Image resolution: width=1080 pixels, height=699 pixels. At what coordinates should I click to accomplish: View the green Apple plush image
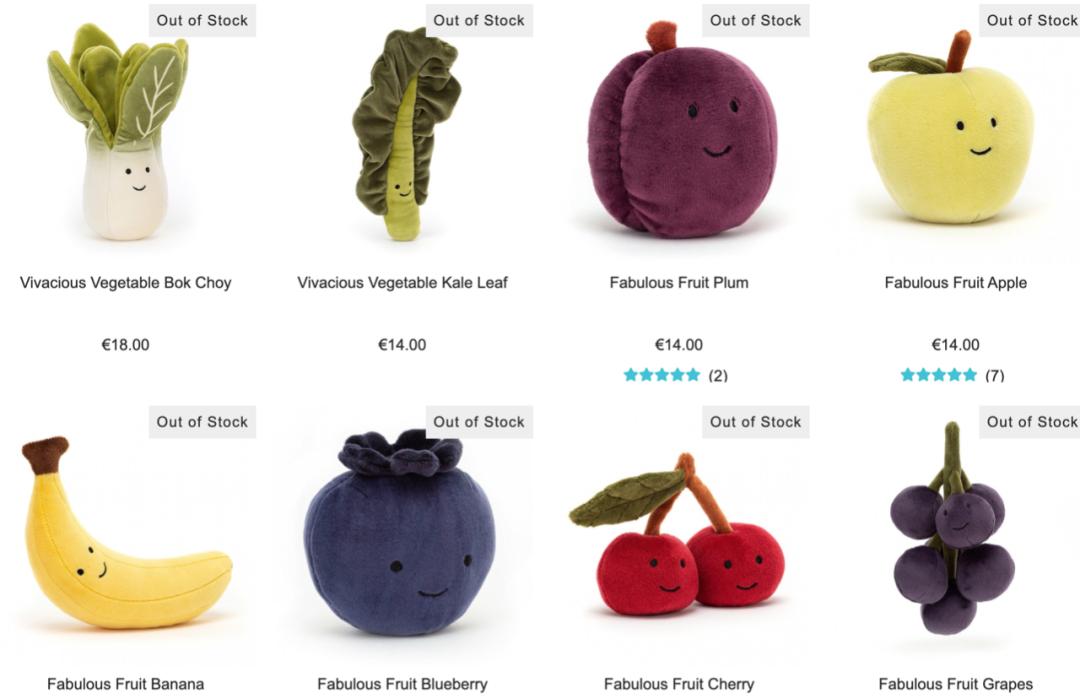pos(951,127)
